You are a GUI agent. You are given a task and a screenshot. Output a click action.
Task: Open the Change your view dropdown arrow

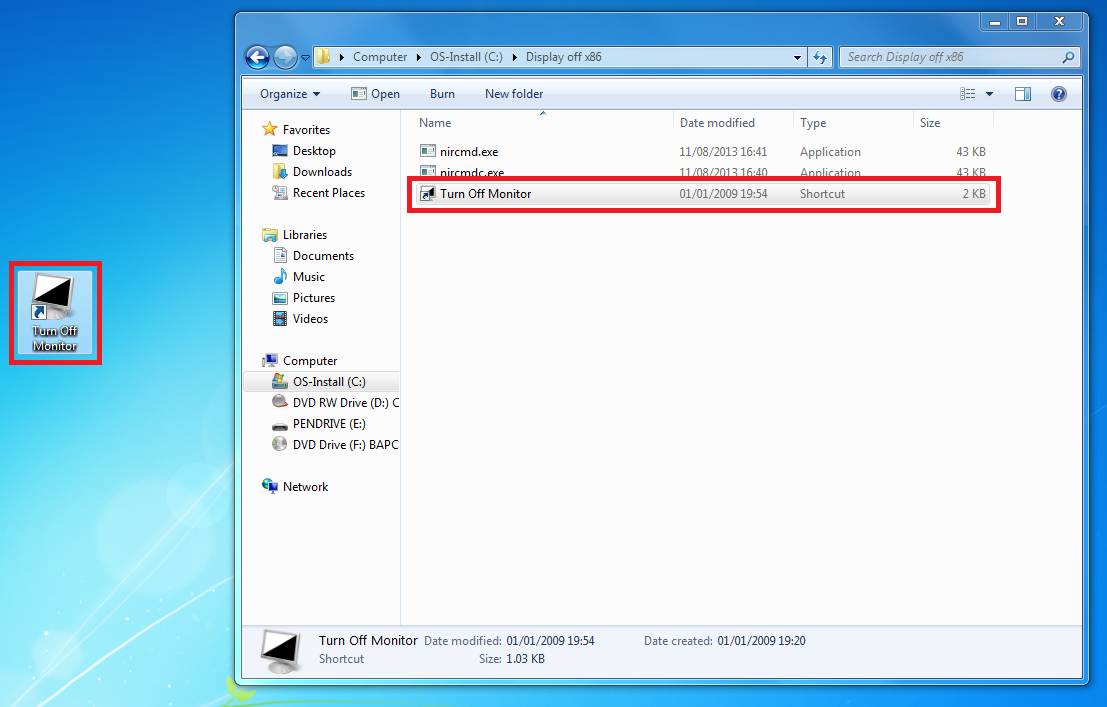[988, 93]
